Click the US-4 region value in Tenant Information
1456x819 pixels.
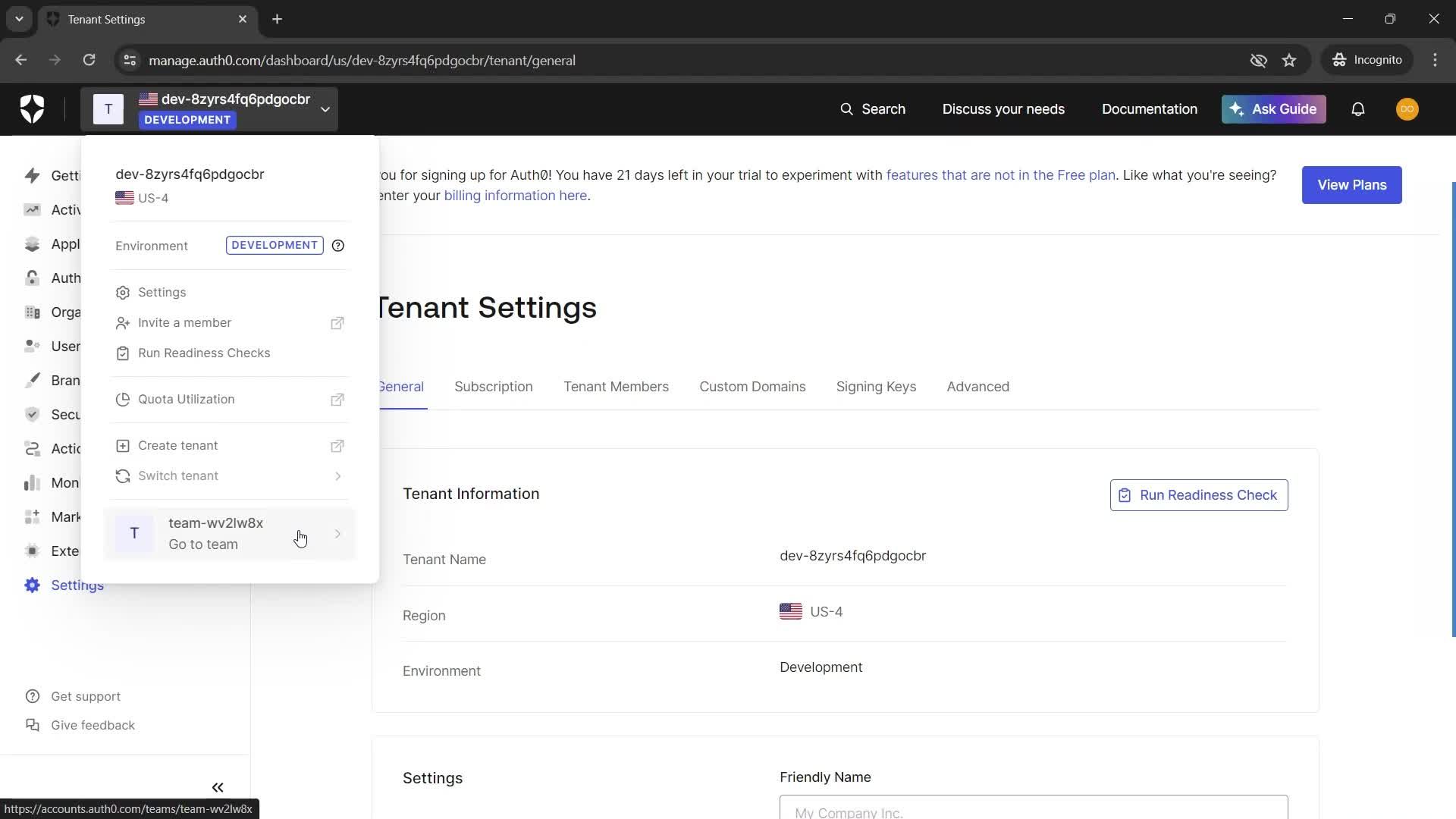click(x=811, y=612)
